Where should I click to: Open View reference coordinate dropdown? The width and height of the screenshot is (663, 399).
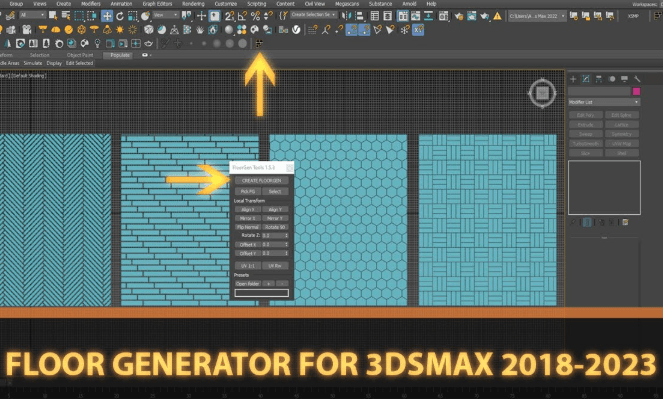coord(165,15)
